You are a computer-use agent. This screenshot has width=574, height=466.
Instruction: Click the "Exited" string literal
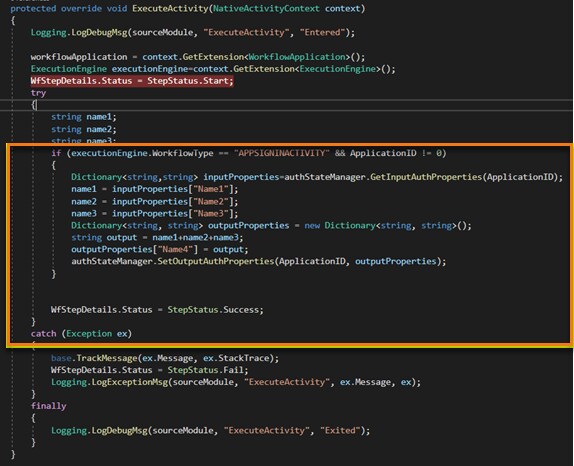(x=340, y=430)
